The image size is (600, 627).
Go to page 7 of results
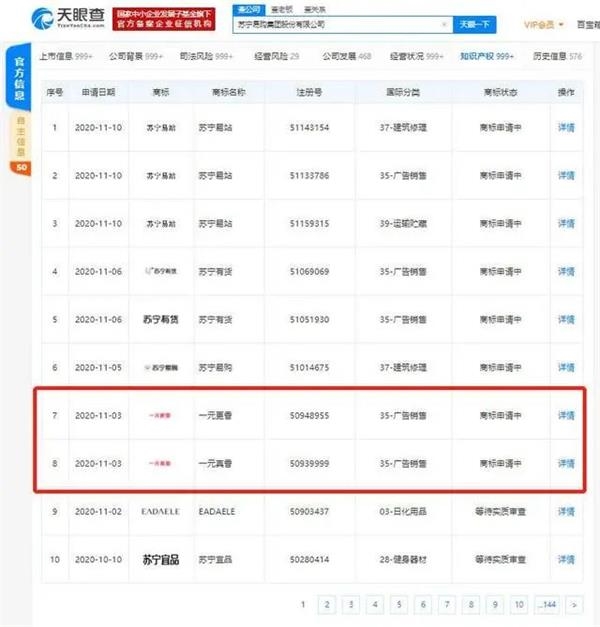[x=447, y=605]
